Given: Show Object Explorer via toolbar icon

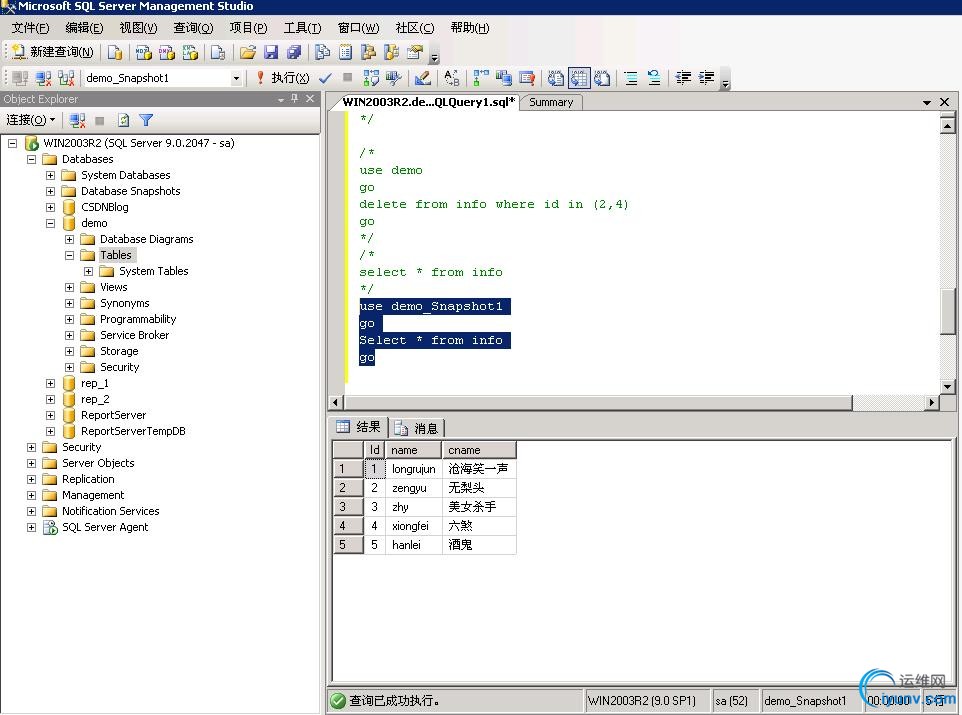Looking at the screenshot, I should click(x=369, y=53).
